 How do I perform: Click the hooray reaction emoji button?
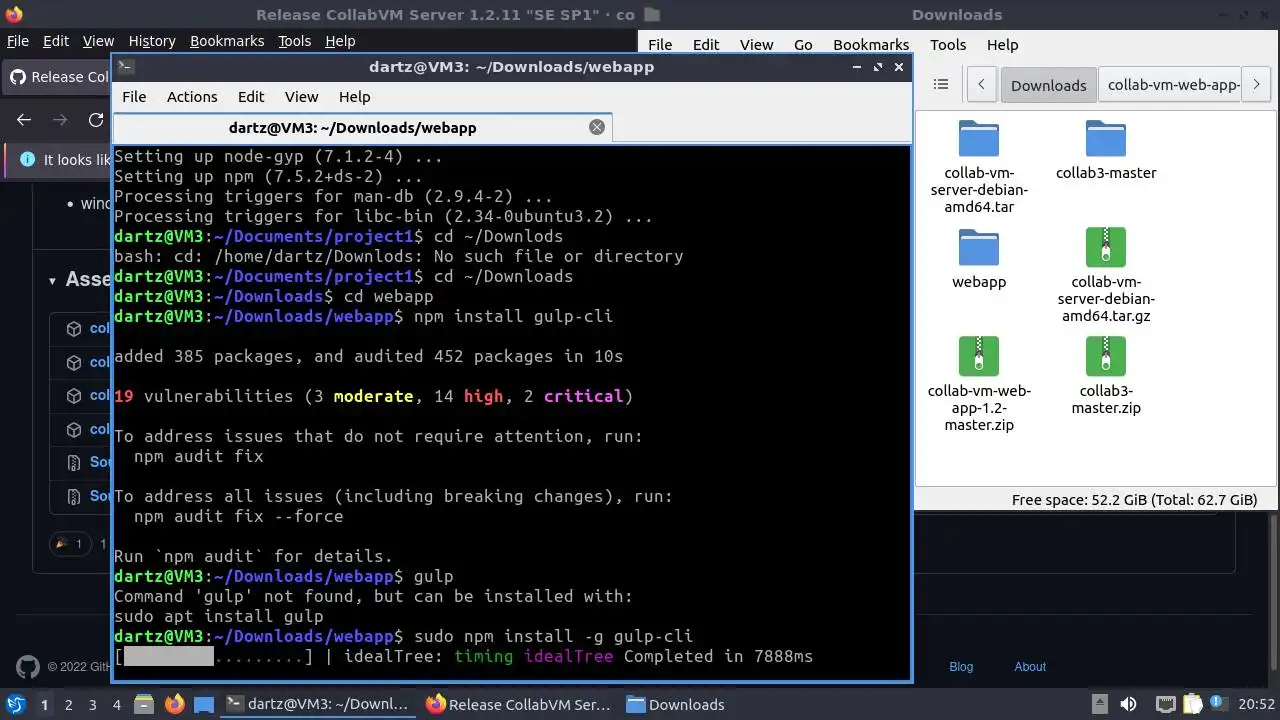click(70, 544)
